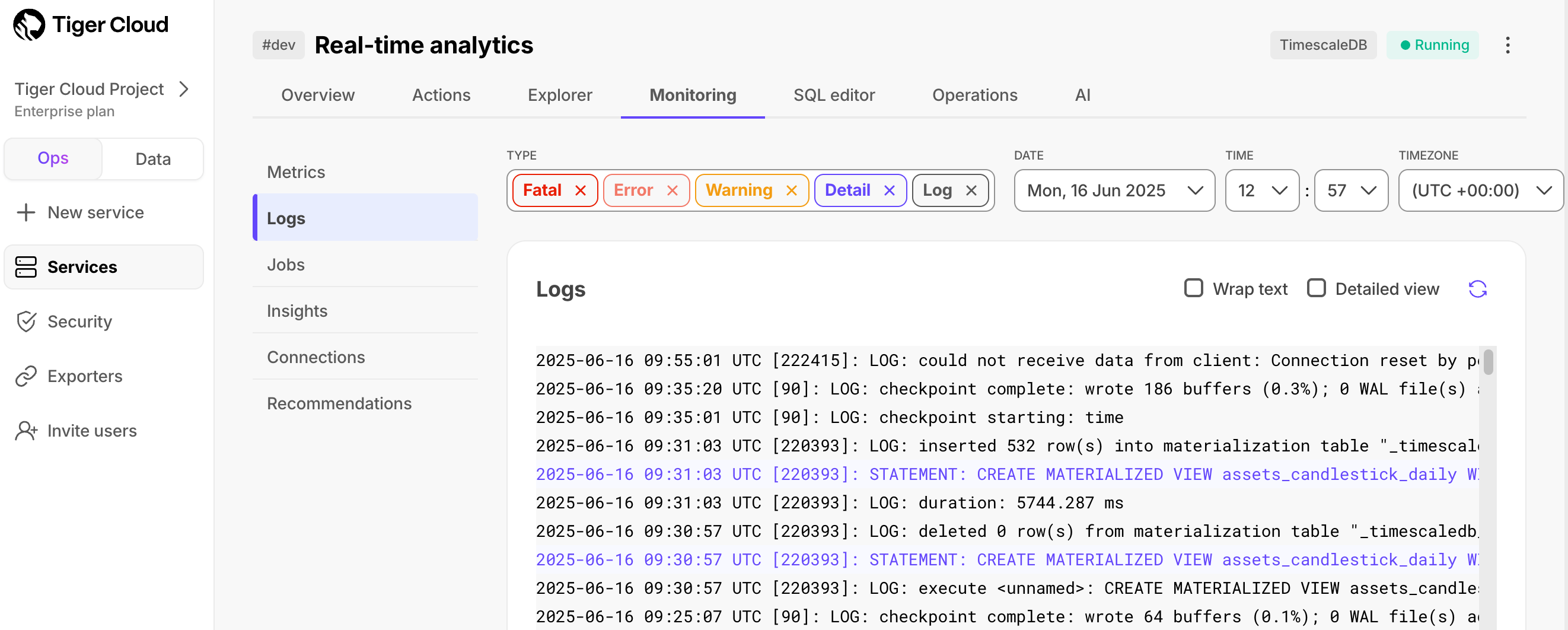Click log line 'wrote 186 buffers'
The height and width of the screenshot is (630, 1568).
pyautogui.click(x=1008, y=389)
